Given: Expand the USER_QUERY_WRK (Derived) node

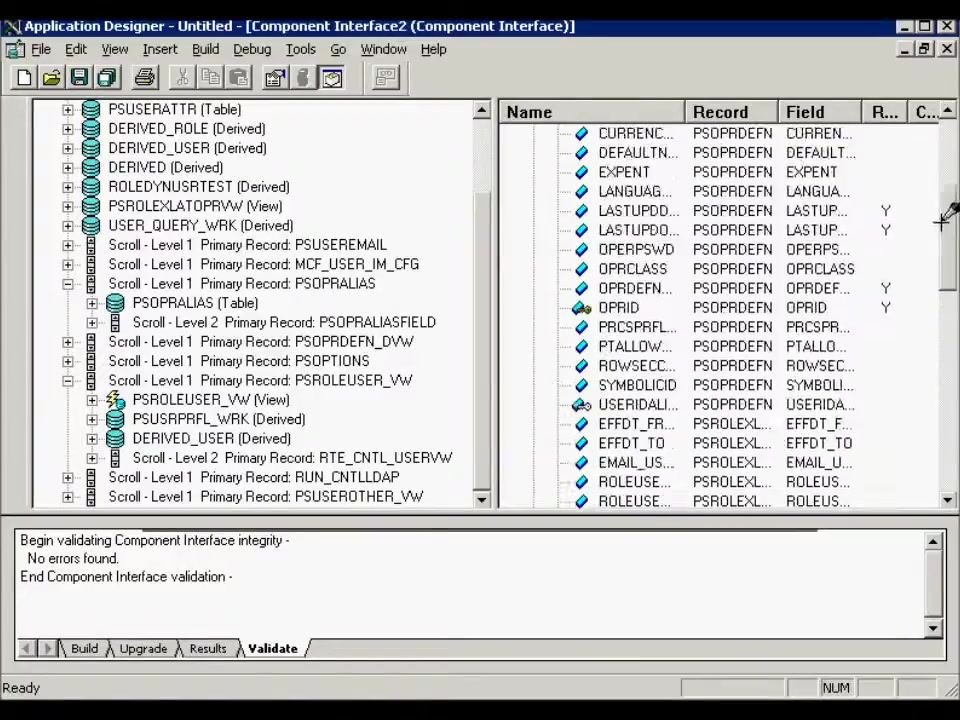Looking at the screenshot, I should pyautogui.click(x=68, y=226).
